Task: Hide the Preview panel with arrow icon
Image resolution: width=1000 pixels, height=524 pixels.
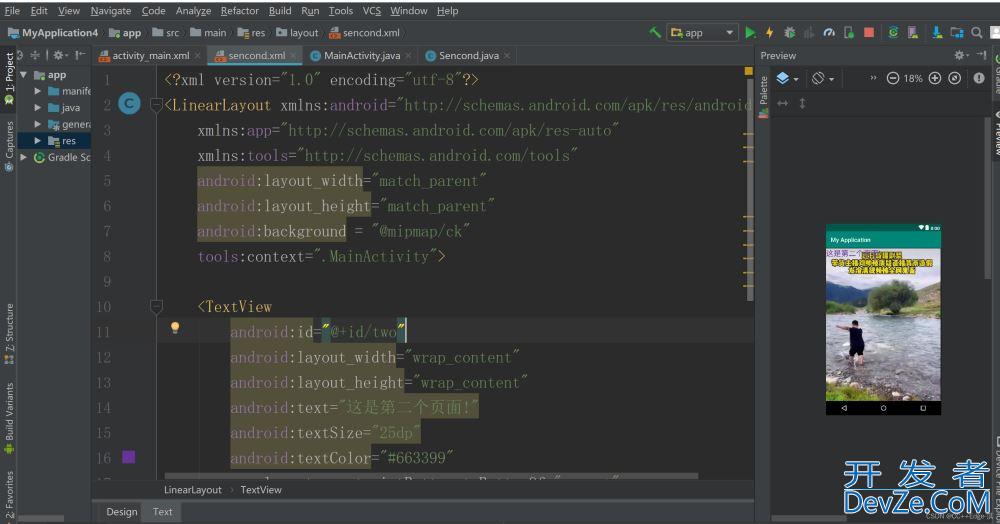Action: coord(981,55)
